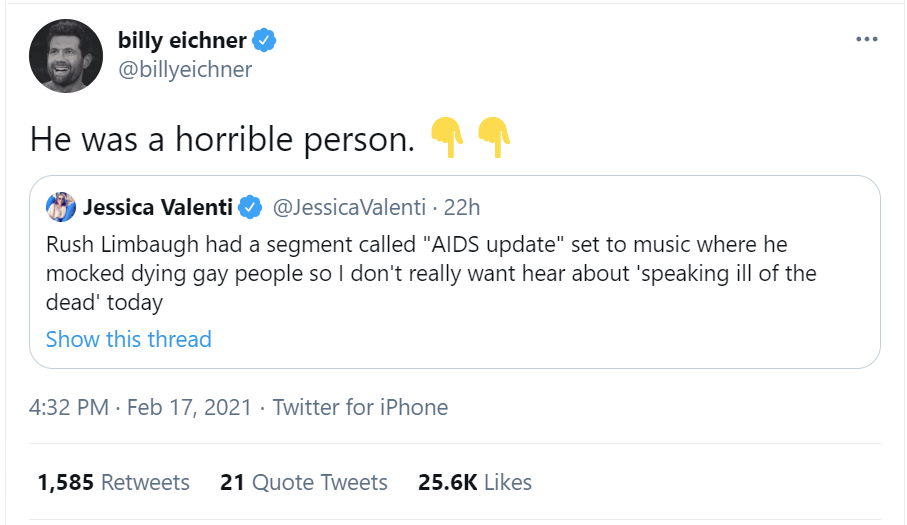Click the verified badge beside billy eichner
The width and height of the screenshot is (907, 525).
tap(265, 41)
